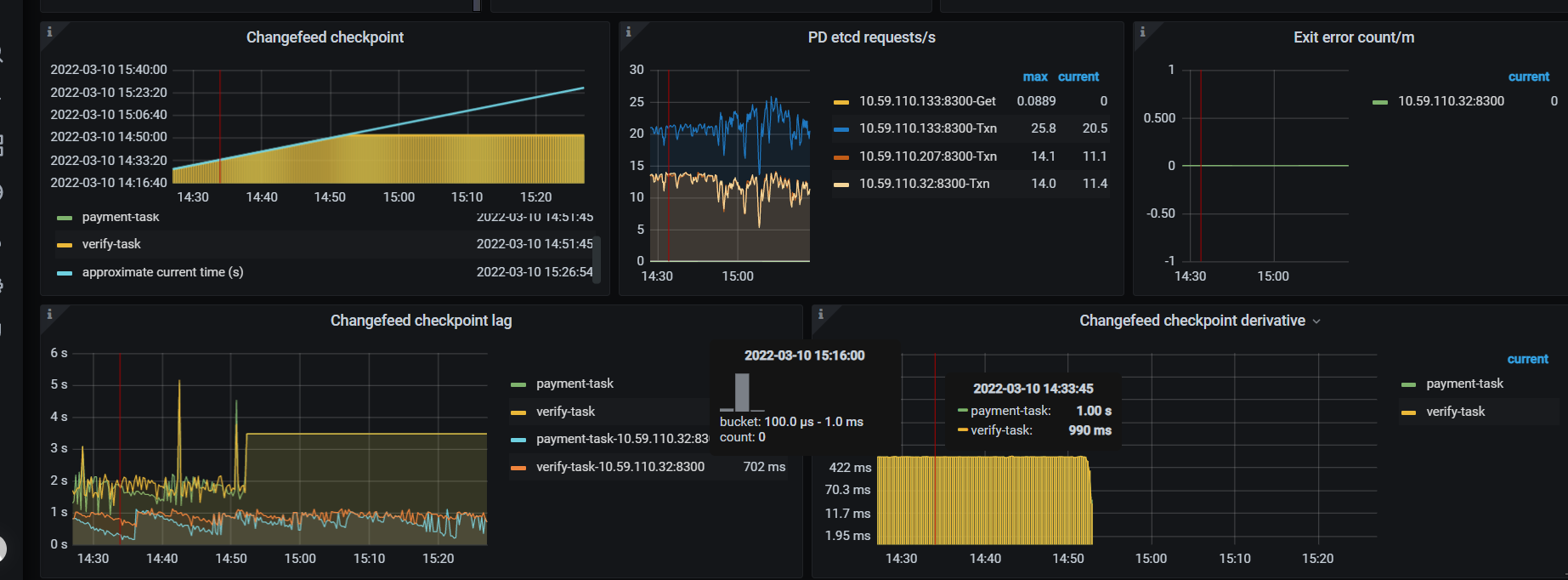Toggle verify-task-10.59.110.32:8300 series in checkpoint lag legend
The image size is (1568, 580).
pos(620,467)
